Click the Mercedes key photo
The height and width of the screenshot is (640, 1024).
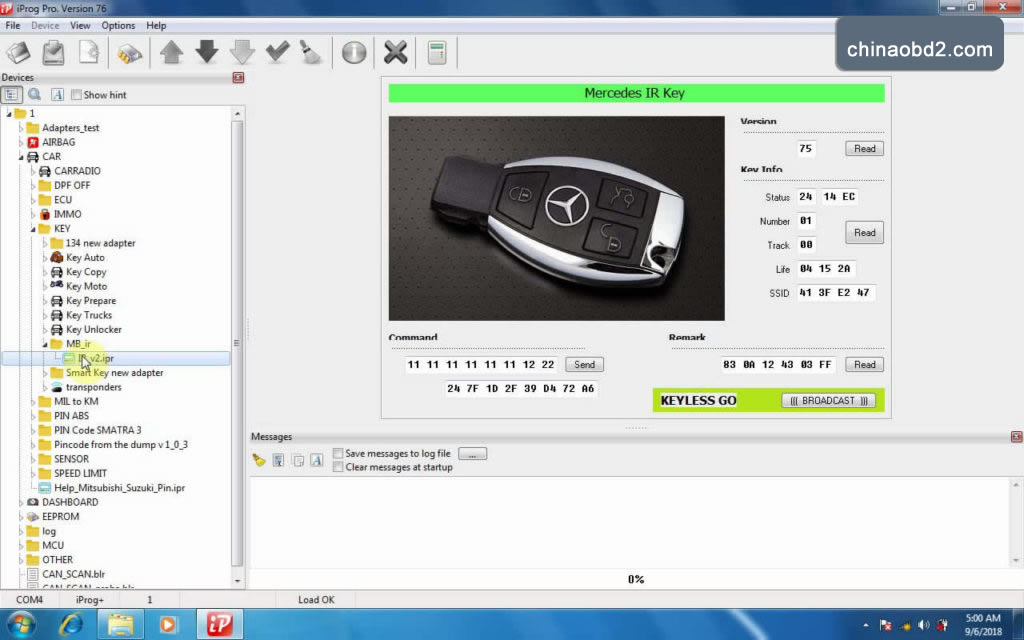coord(556,218)
